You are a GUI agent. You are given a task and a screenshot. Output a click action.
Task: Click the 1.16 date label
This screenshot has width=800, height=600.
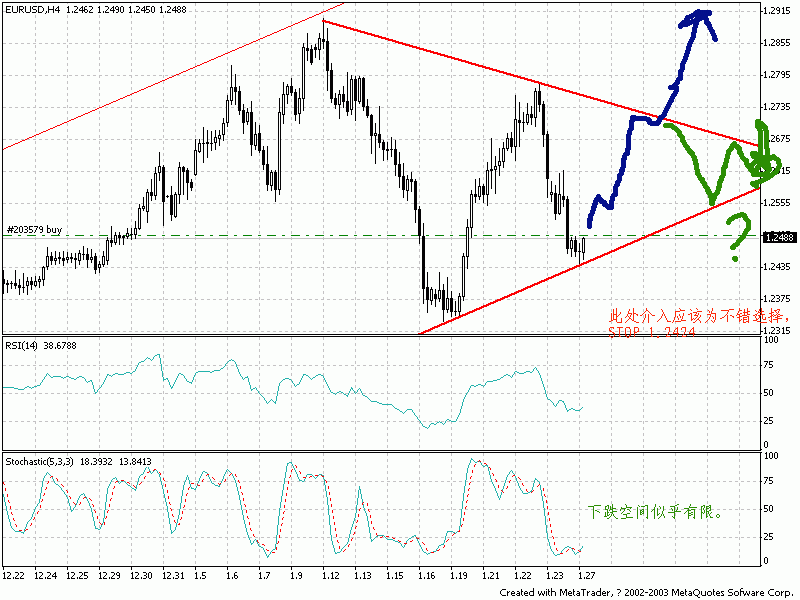click(427, 576)
